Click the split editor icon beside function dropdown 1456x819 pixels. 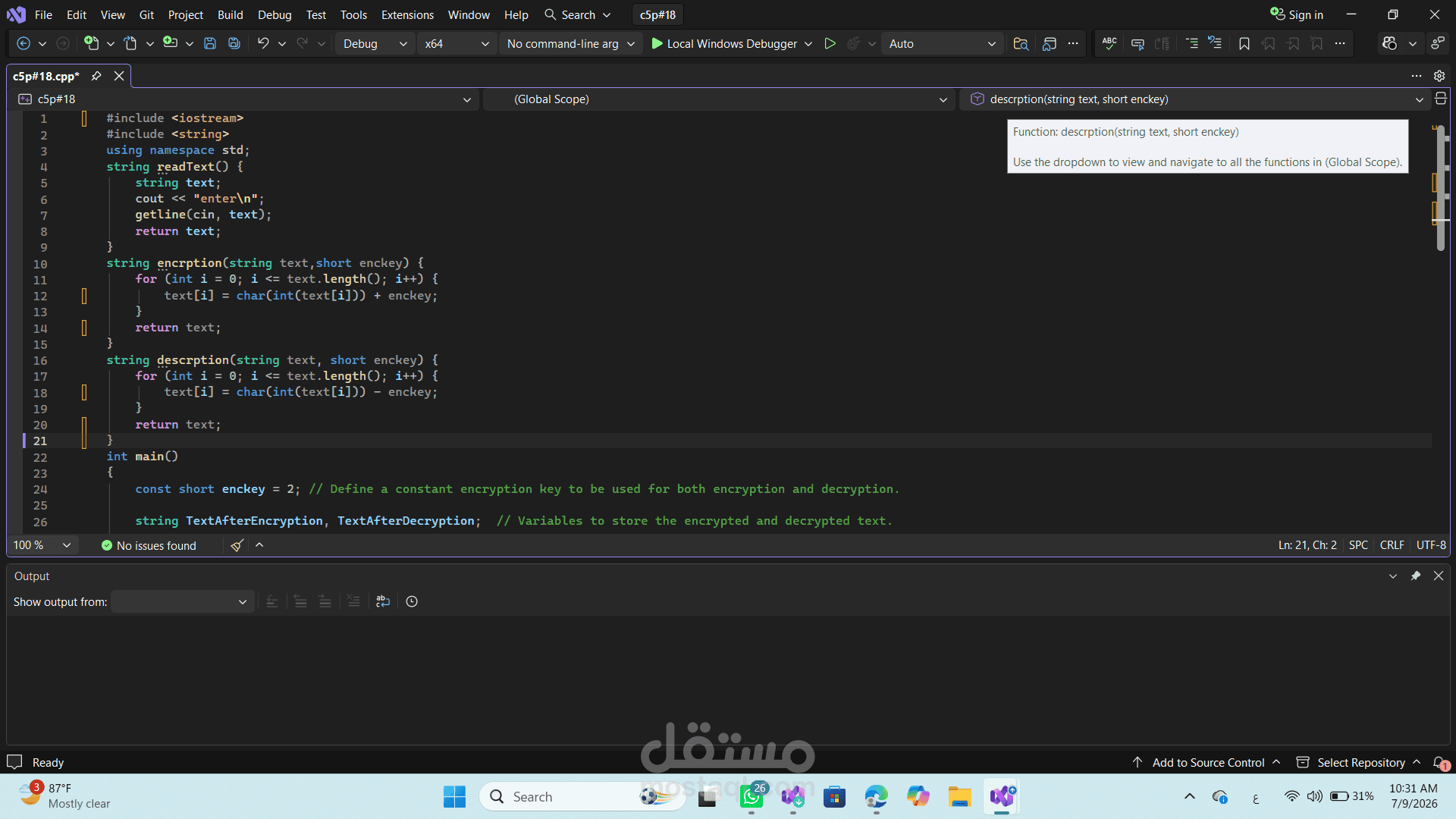pos(1441,99)
